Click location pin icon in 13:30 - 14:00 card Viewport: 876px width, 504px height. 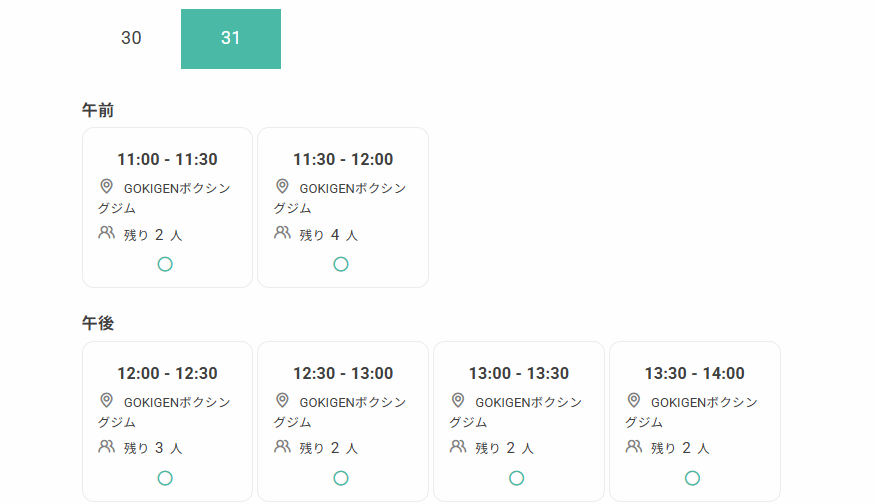pos(634,400)
